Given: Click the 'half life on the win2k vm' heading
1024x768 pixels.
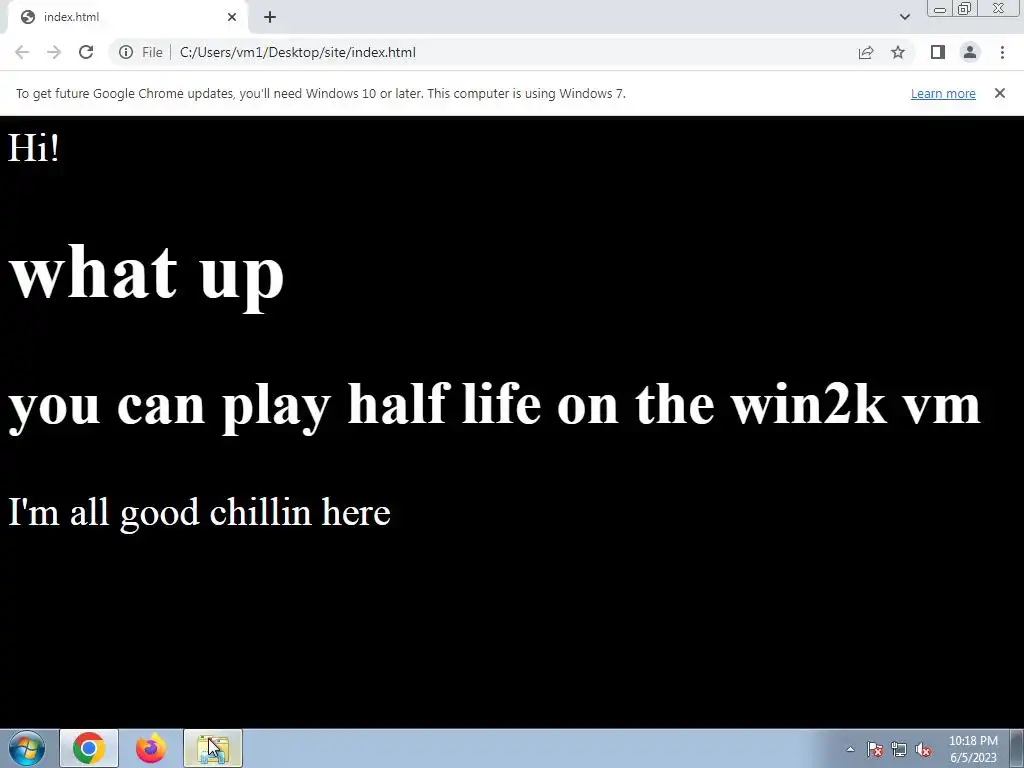Looking at the screenshot, I should (664, 405).
